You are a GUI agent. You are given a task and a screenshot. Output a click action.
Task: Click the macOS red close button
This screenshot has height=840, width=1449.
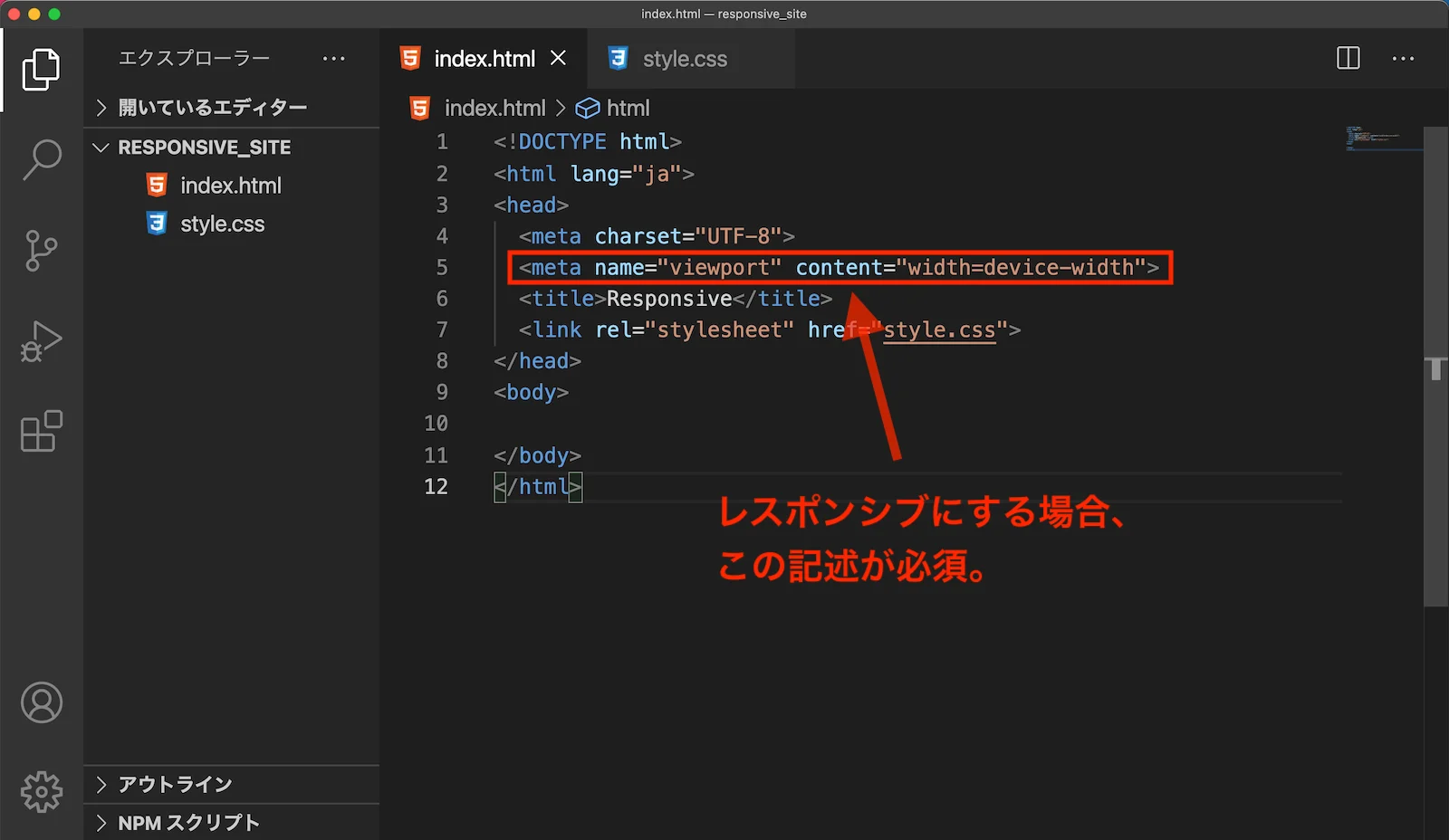tap(14, 14)
